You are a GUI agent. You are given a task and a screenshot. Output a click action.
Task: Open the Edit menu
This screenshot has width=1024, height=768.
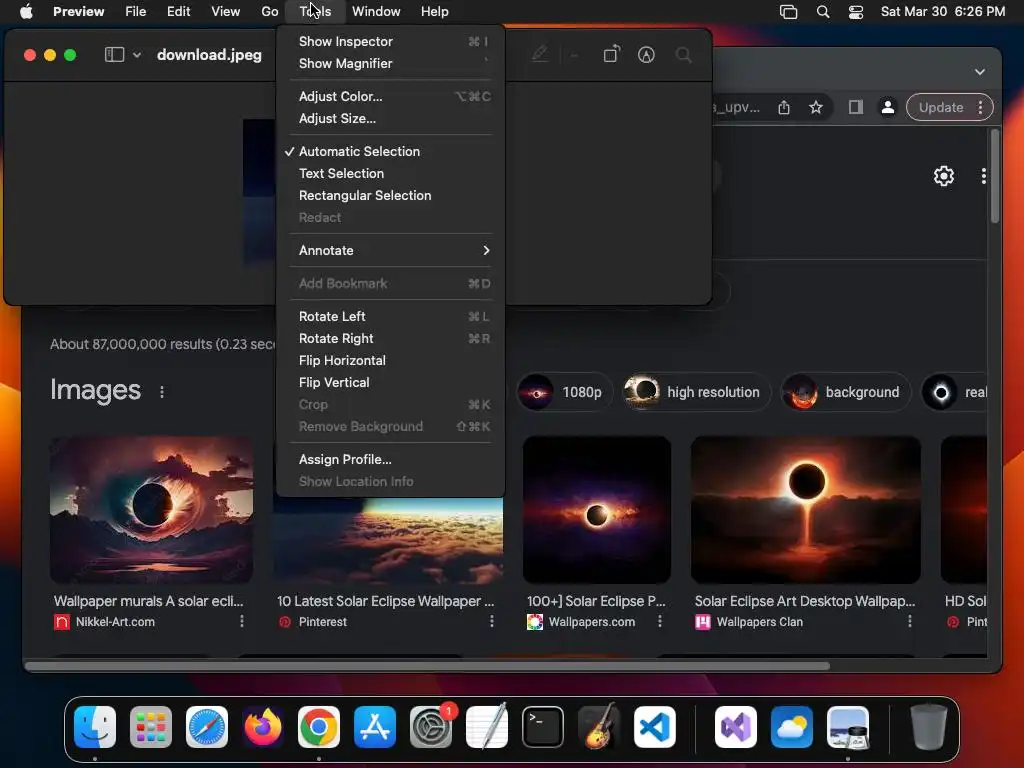coord(178,11)
